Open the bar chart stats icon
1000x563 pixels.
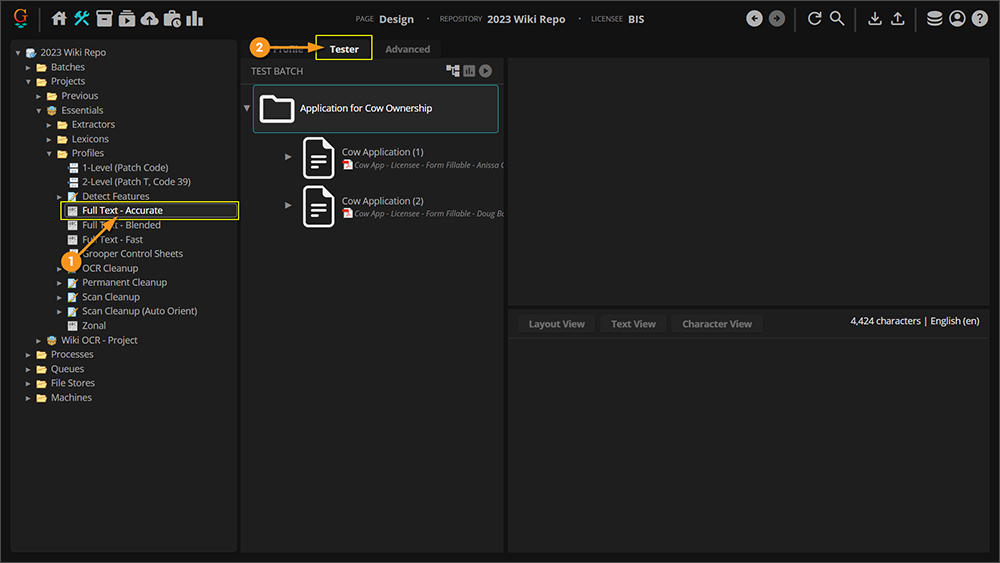194,19
